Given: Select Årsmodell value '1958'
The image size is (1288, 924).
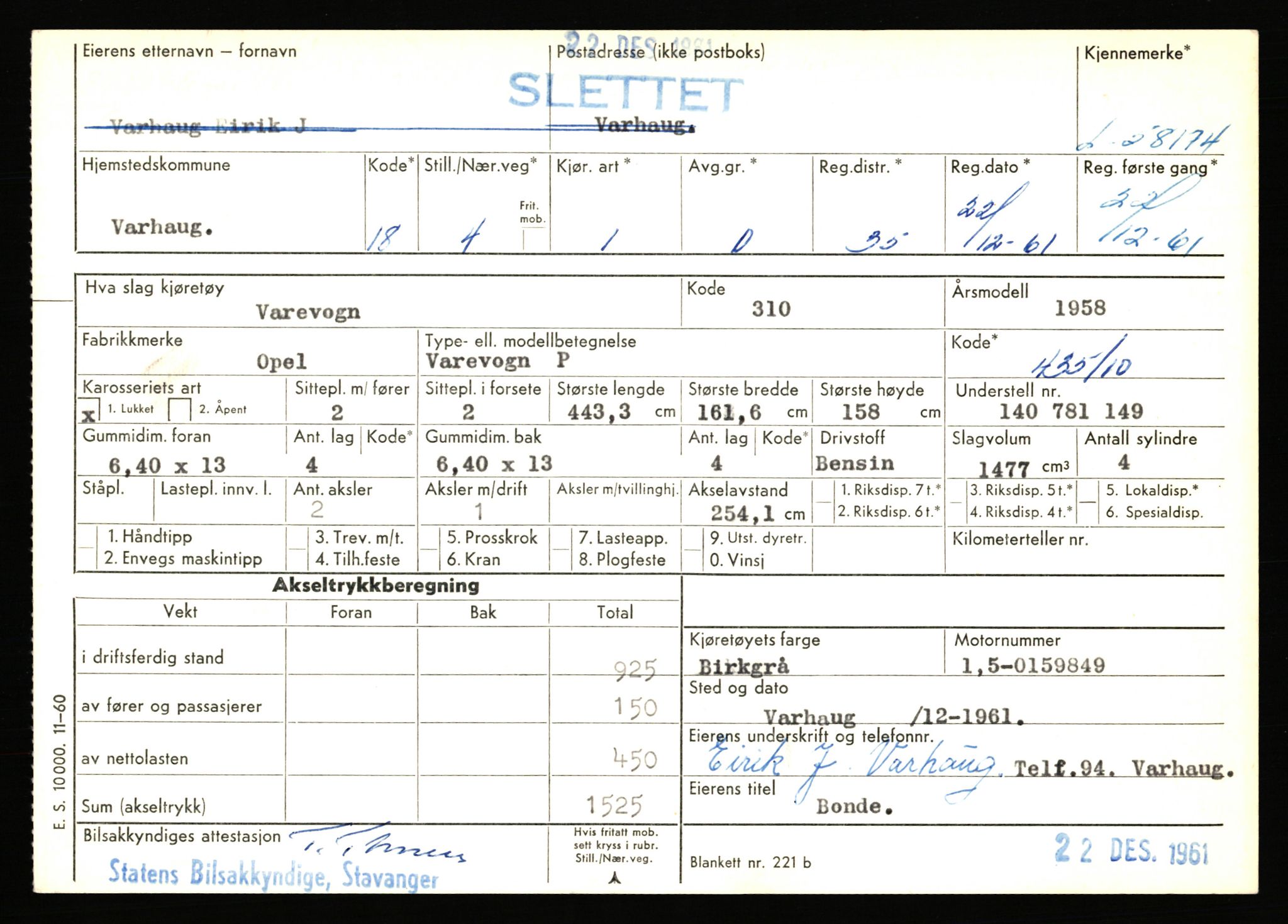Looking at the screenshot, I should click(1080, 308).
